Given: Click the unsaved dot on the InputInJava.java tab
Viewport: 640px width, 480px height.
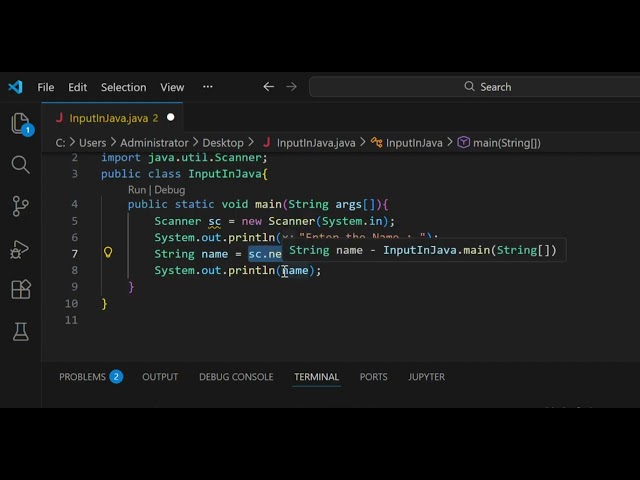Looking at the screenshot, I should 171,118.
